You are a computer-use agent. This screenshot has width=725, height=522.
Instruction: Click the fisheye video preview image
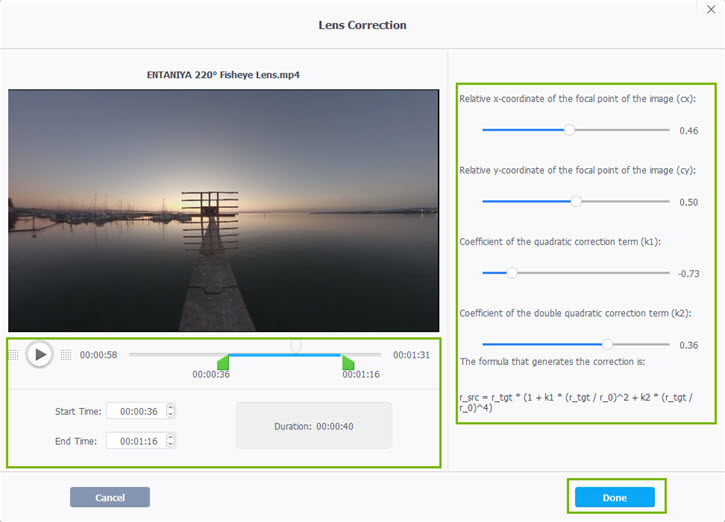pyautogui.click(x=223, y=210)
